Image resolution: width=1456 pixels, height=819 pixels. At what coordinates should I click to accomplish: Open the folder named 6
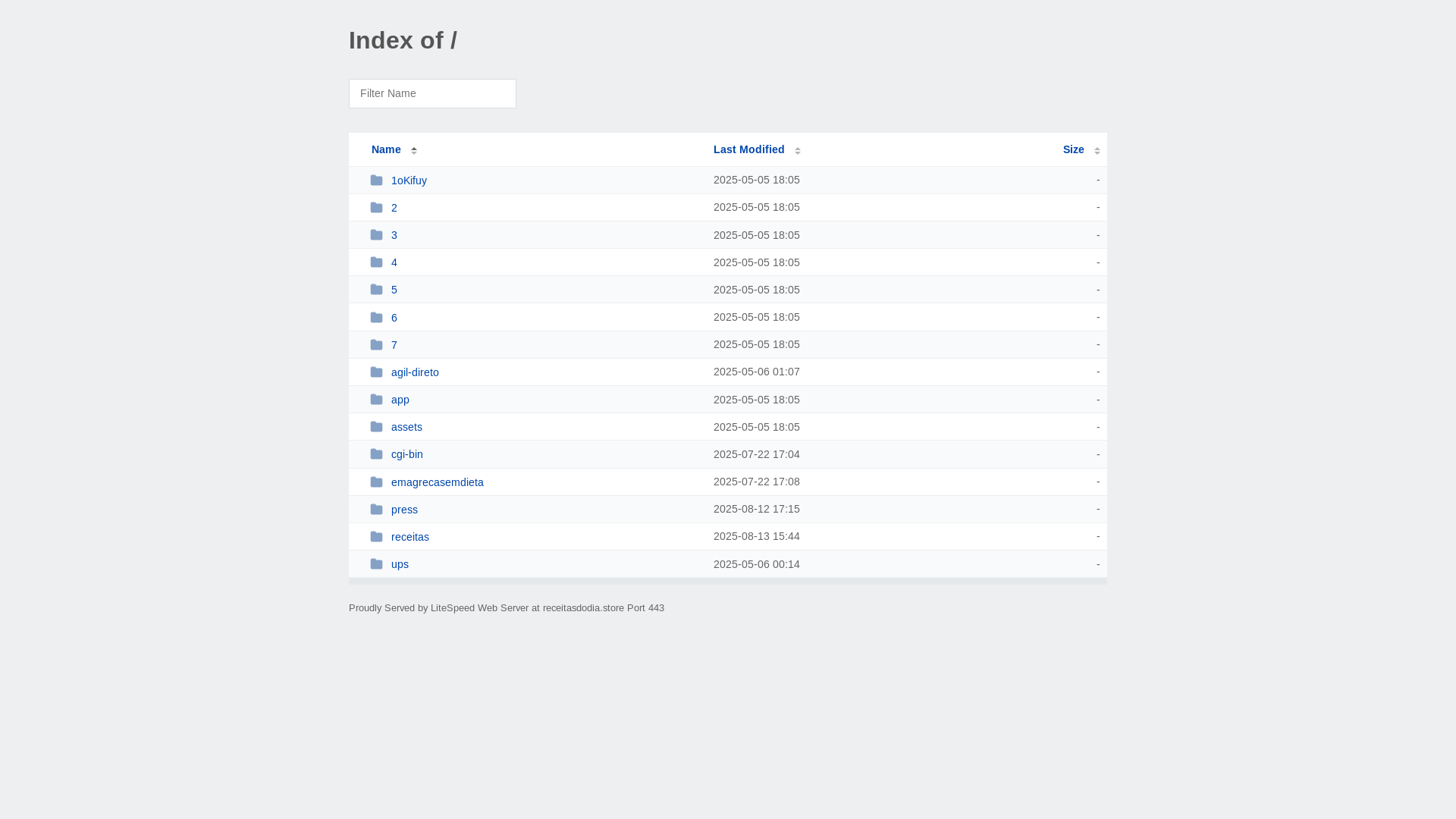(394, 318)
